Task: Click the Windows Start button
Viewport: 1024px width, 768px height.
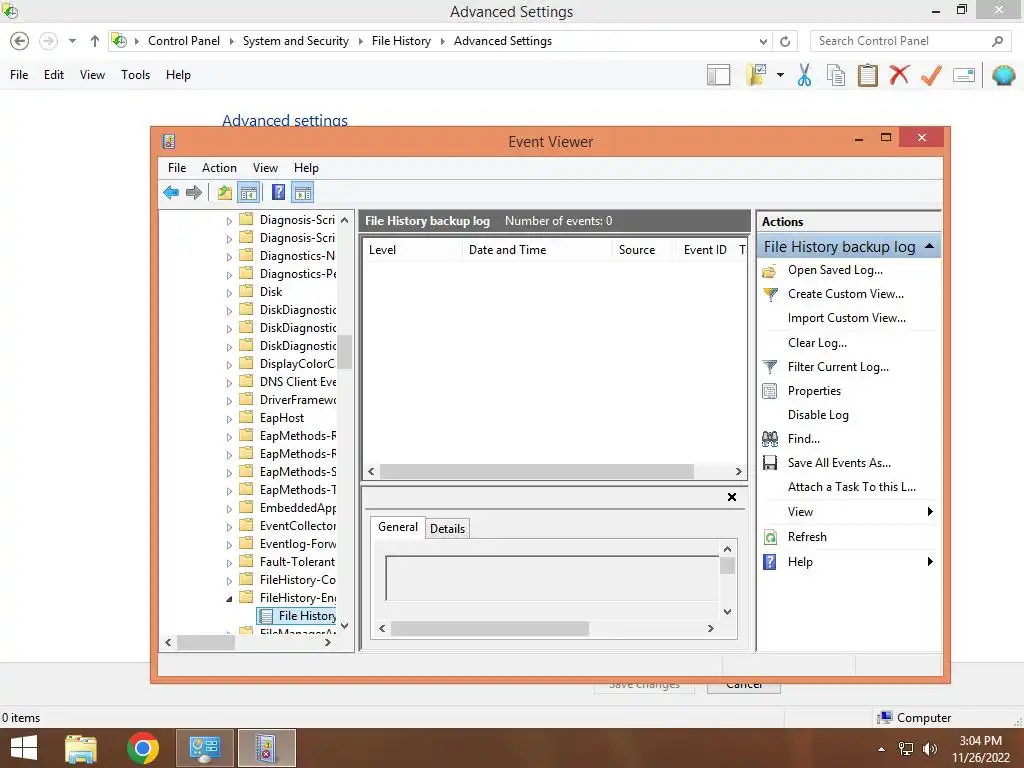Action: (x=24, y=748)
